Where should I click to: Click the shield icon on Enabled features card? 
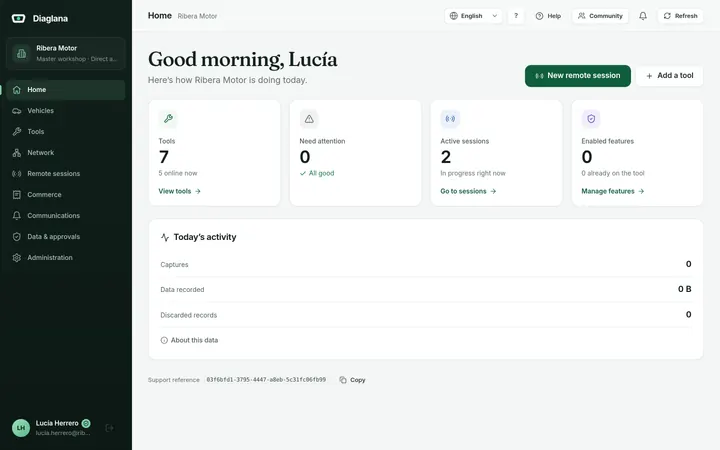(591, 119)
